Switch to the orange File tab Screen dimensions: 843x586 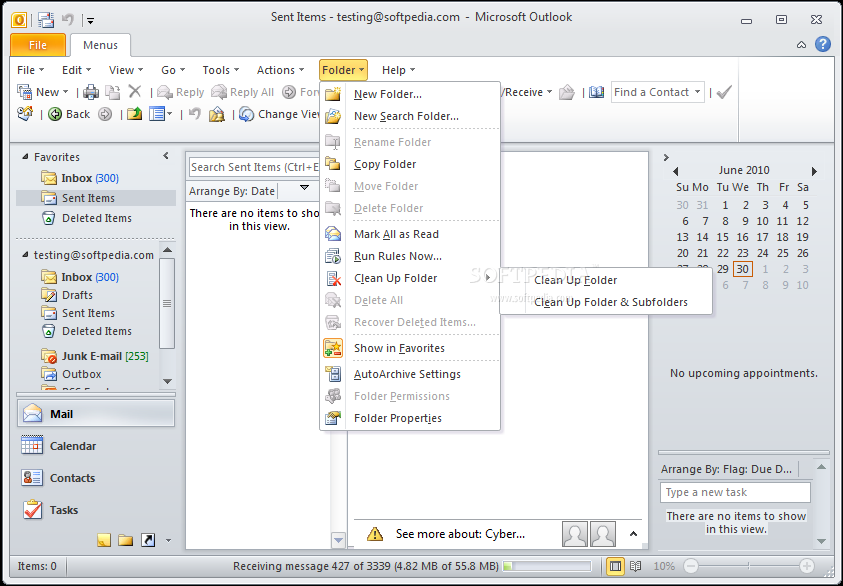pyautogui.click(x=38, y=45)
